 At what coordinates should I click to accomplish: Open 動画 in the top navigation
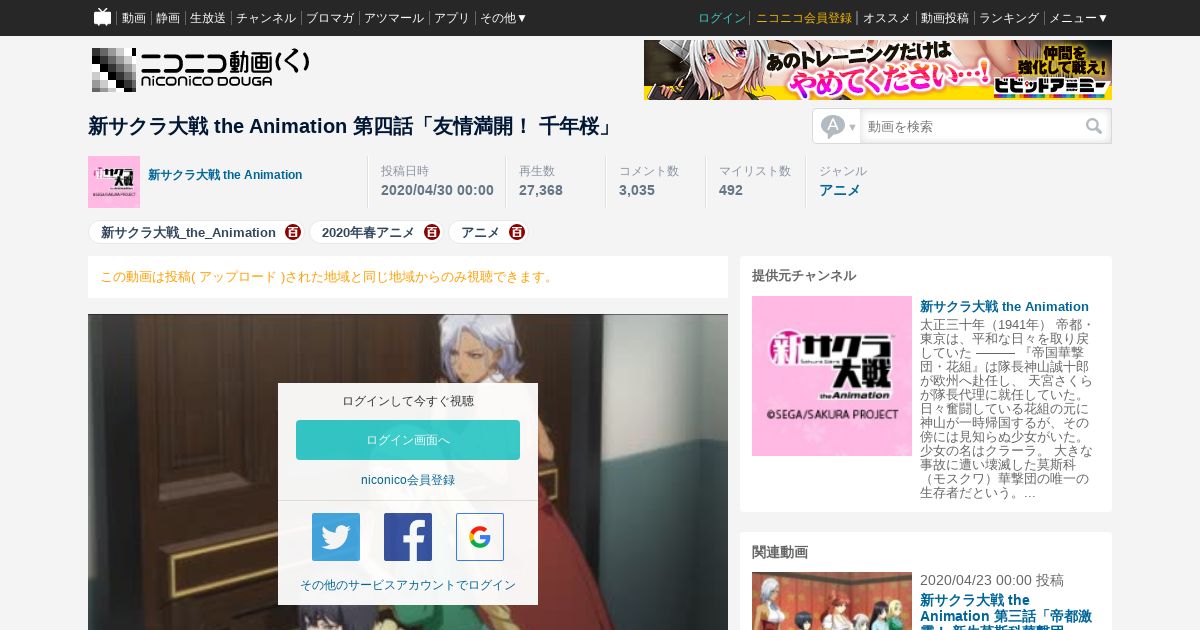[x=134, y=18]
